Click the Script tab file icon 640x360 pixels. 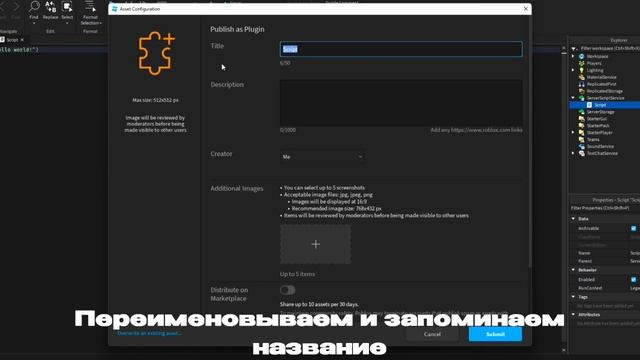(2, 40)
